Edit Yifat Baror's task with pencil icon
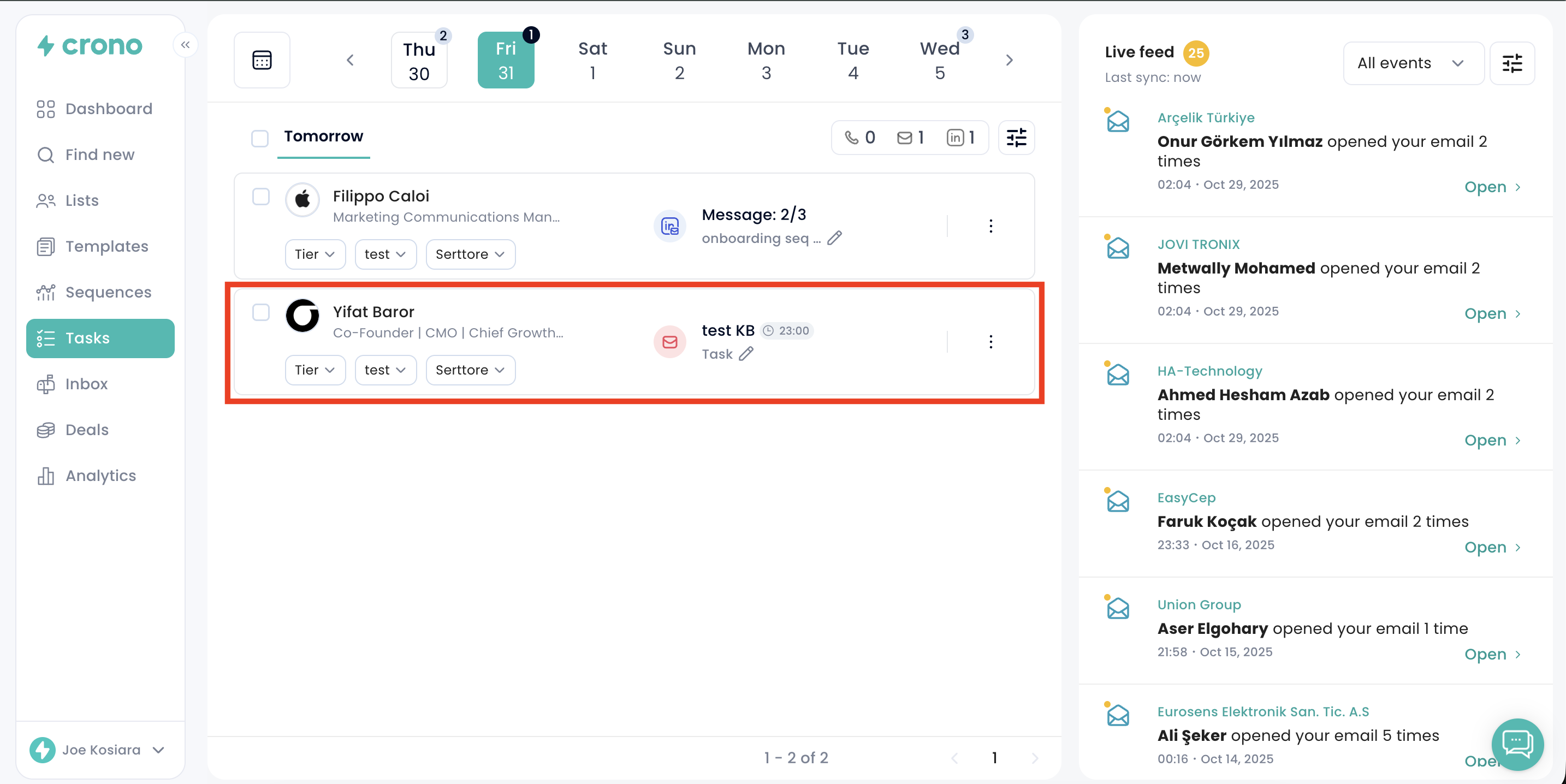 point(746,354)
